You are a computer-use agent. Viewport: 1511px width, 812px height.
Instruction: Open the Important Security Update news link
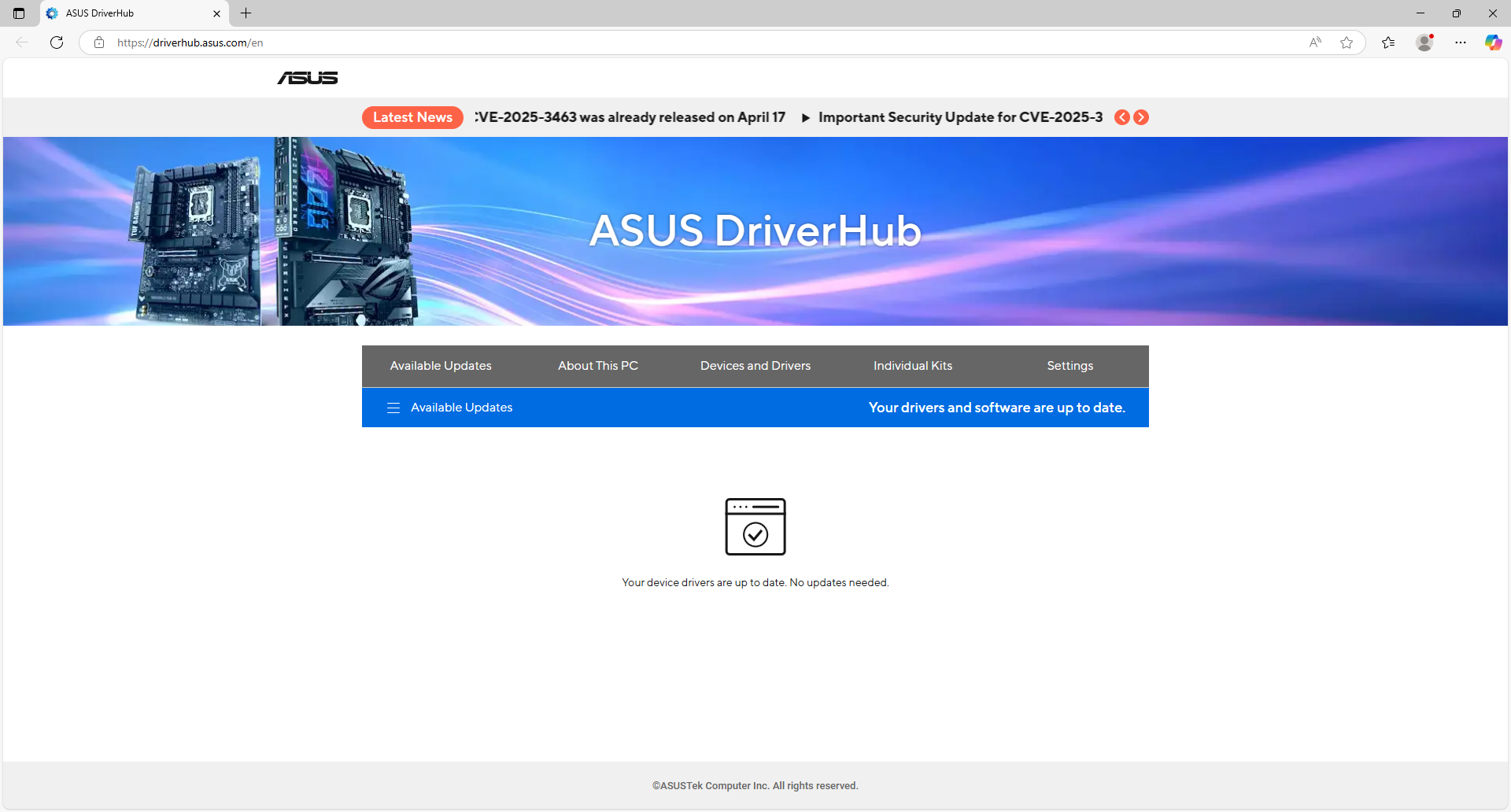[960, 117]
